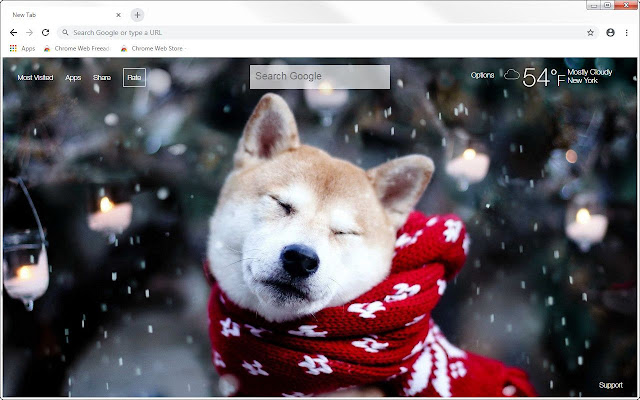The height and width of the screenshot is (400, 640).
Task: Bookmark this page with the star icon
Action: pyautogui.click(x=590, y=33)
